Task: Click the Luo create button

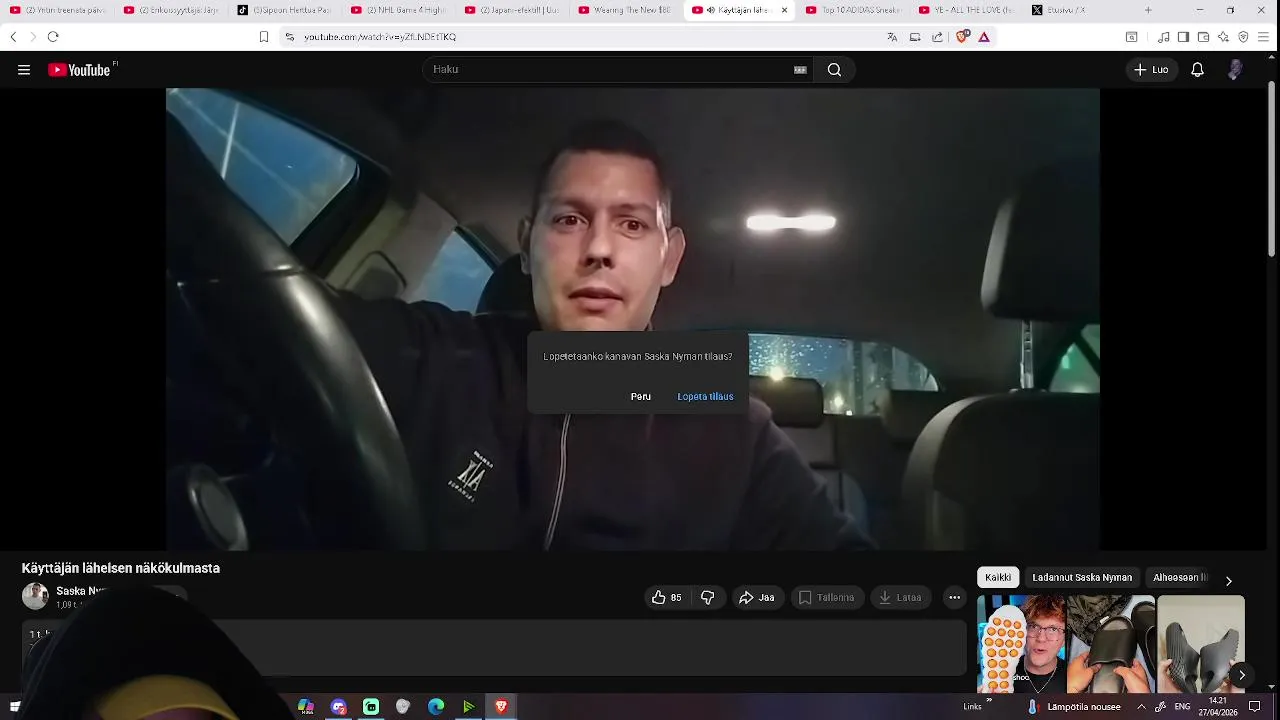Action: pyautogui.click(x=1151, y=70)
